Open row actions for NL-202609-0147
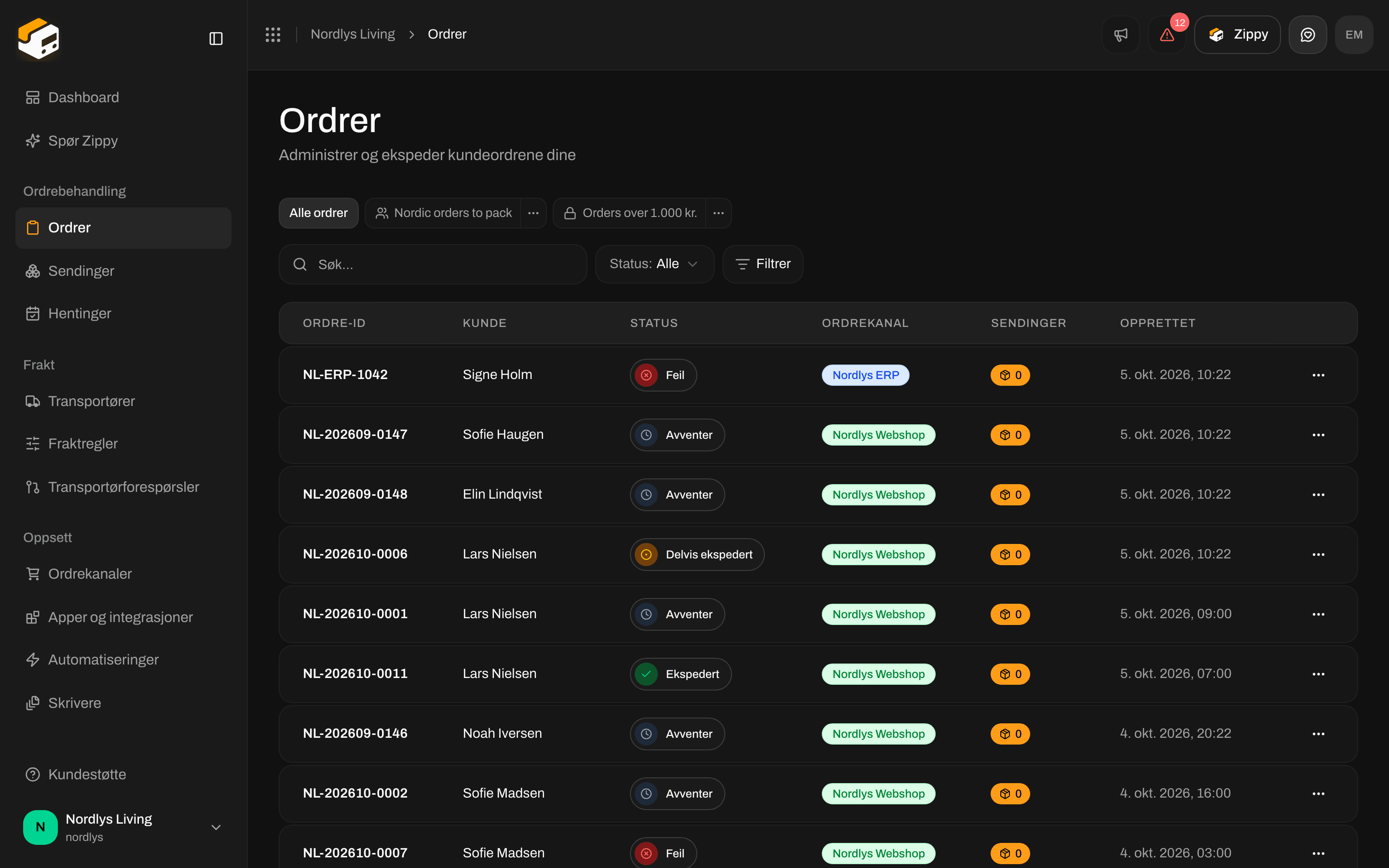This screenshot has width=1389, height=868. click(1319, 434)
